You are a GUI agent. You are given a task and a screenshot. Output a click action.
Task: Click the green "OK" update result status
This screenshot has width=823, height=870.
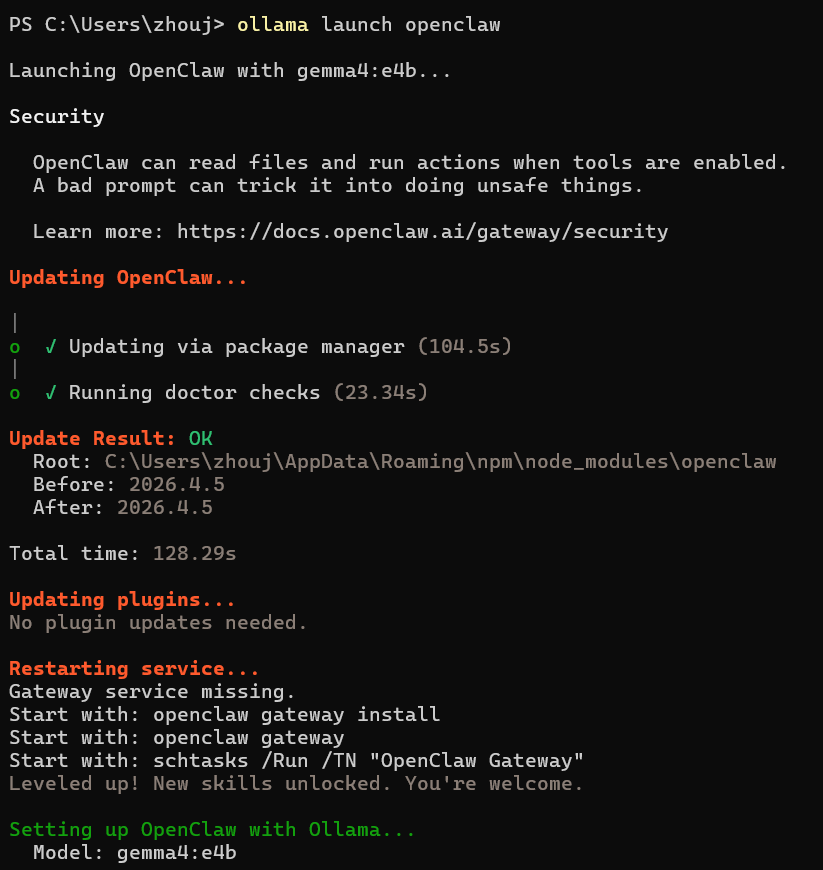200,439
